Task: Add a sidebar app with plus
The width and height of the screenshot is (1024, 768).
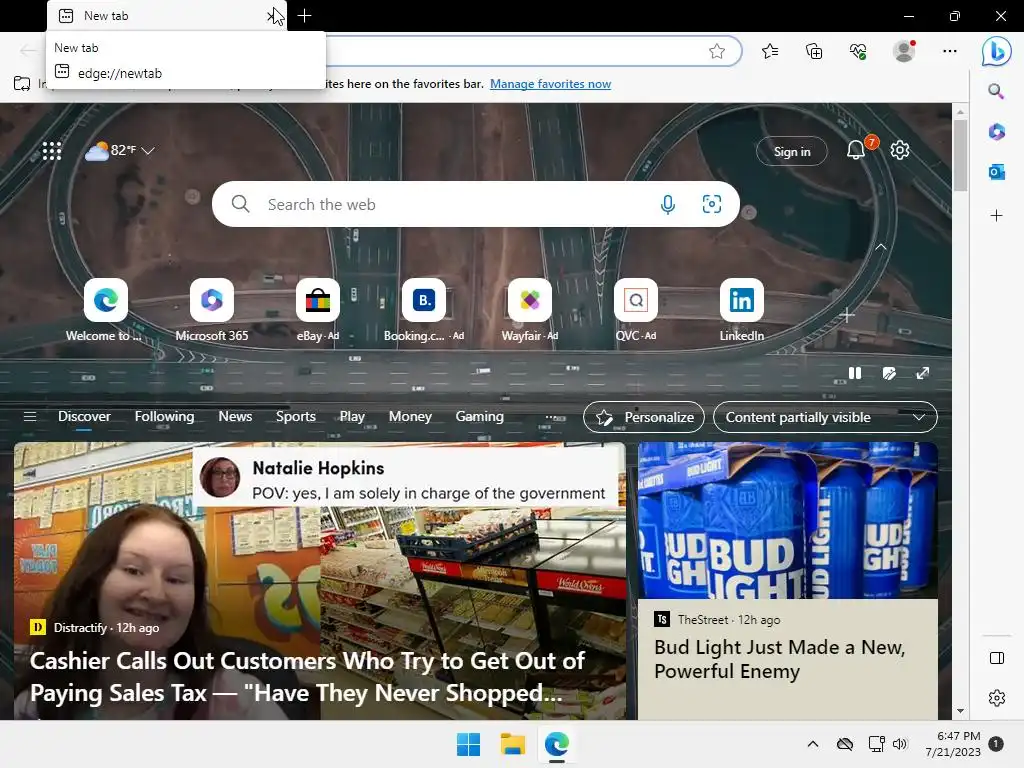Action: point(997,216)
